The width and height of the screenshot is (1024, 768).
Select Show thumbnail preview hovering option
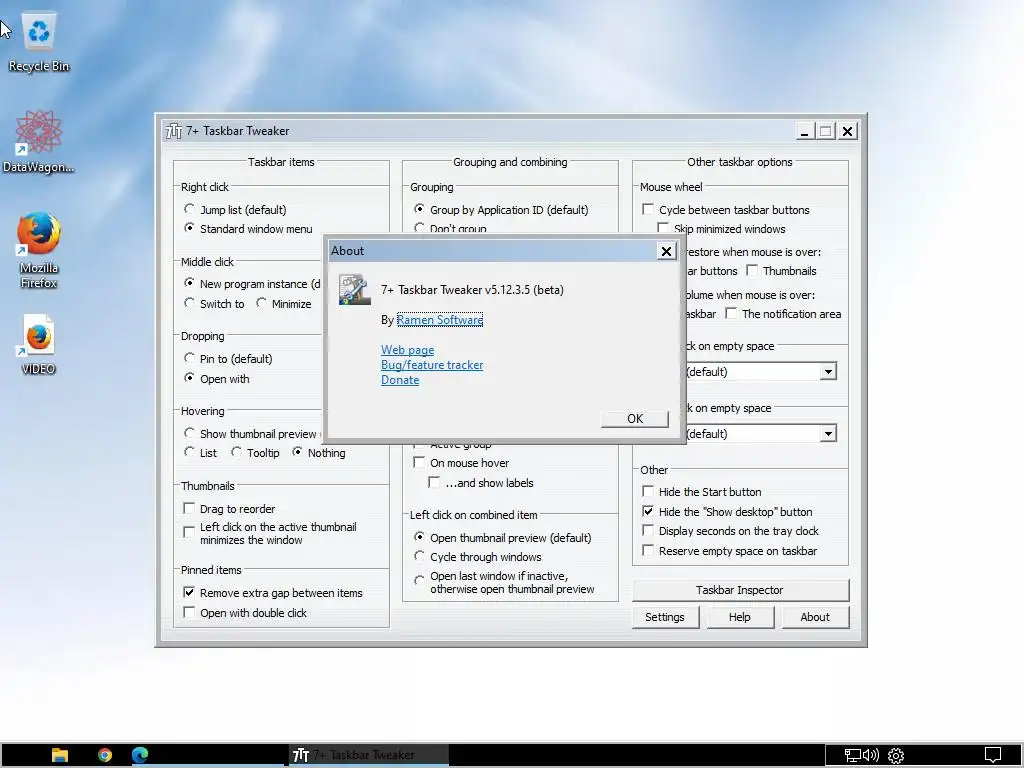coord(189,433)
